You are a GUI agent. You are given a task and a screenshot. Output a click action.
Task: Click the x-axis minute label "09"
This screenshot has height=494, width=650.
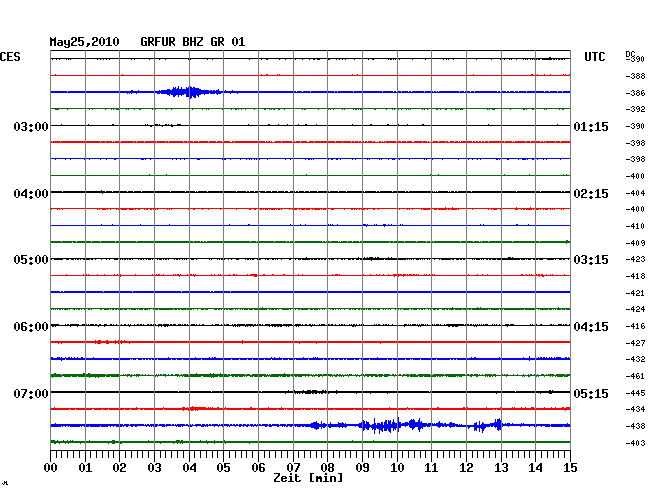[x=362, y=468]
